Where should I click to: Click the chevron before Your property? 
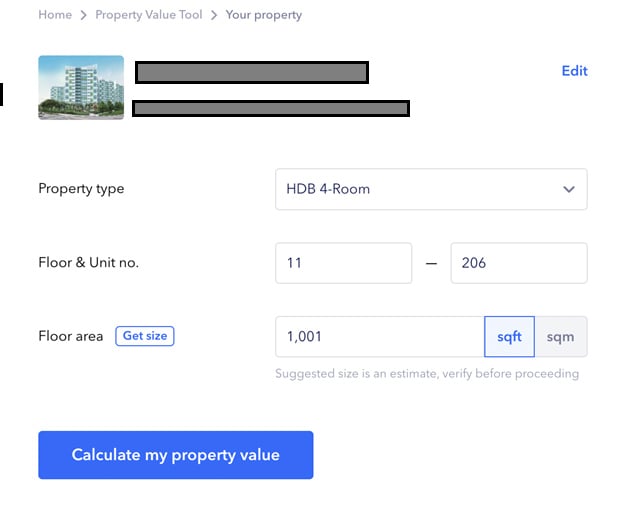(x=214, y=16)
